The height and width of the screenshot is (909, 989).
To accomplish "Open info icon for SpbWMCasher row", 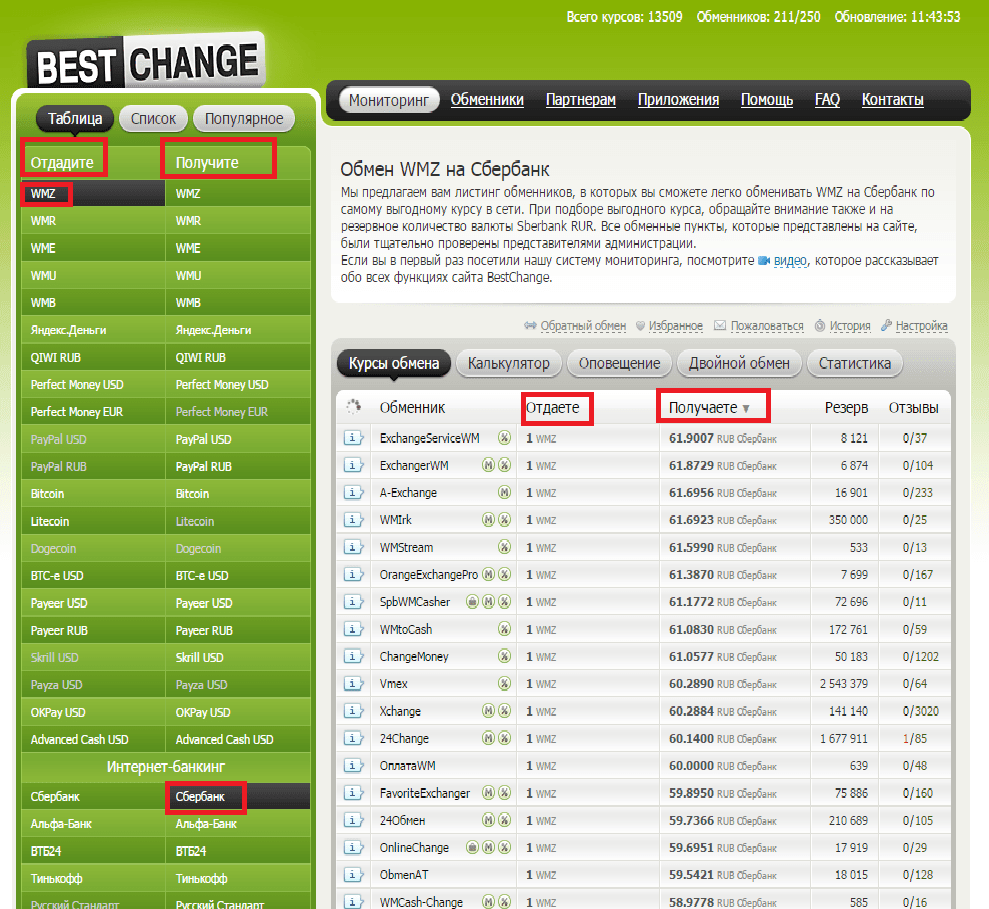I will 353,602.
